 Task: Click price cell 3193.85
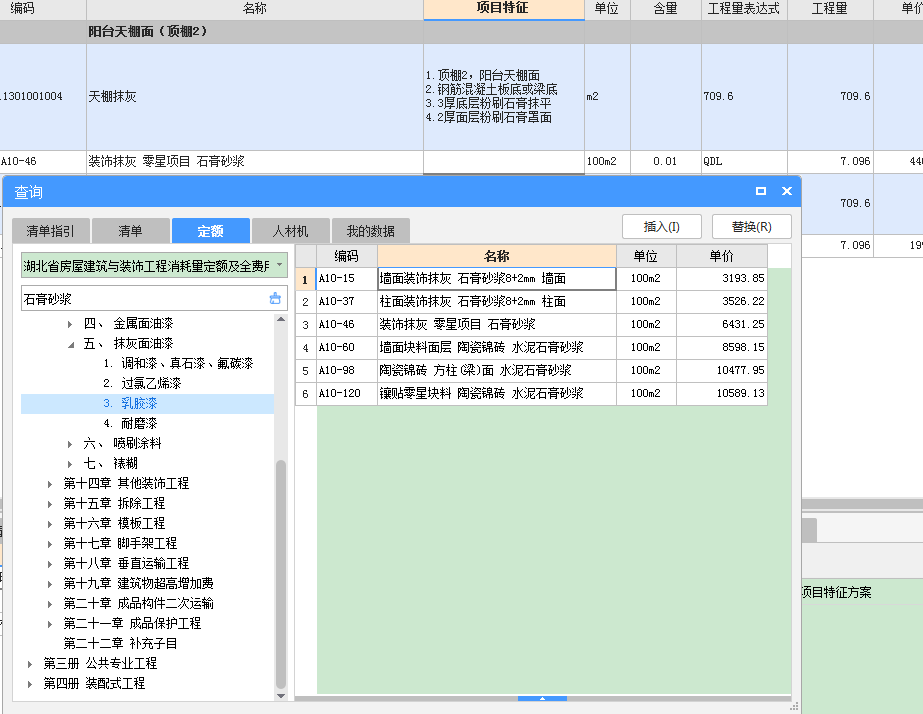point(722,278)
